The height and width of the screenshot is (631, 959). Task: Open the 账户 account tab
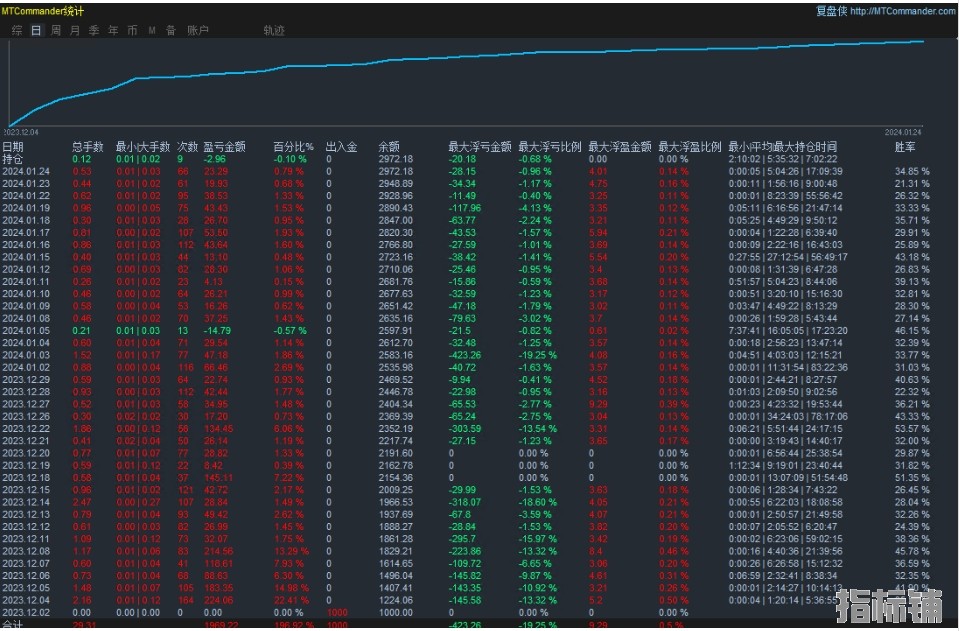click(198, 30)
